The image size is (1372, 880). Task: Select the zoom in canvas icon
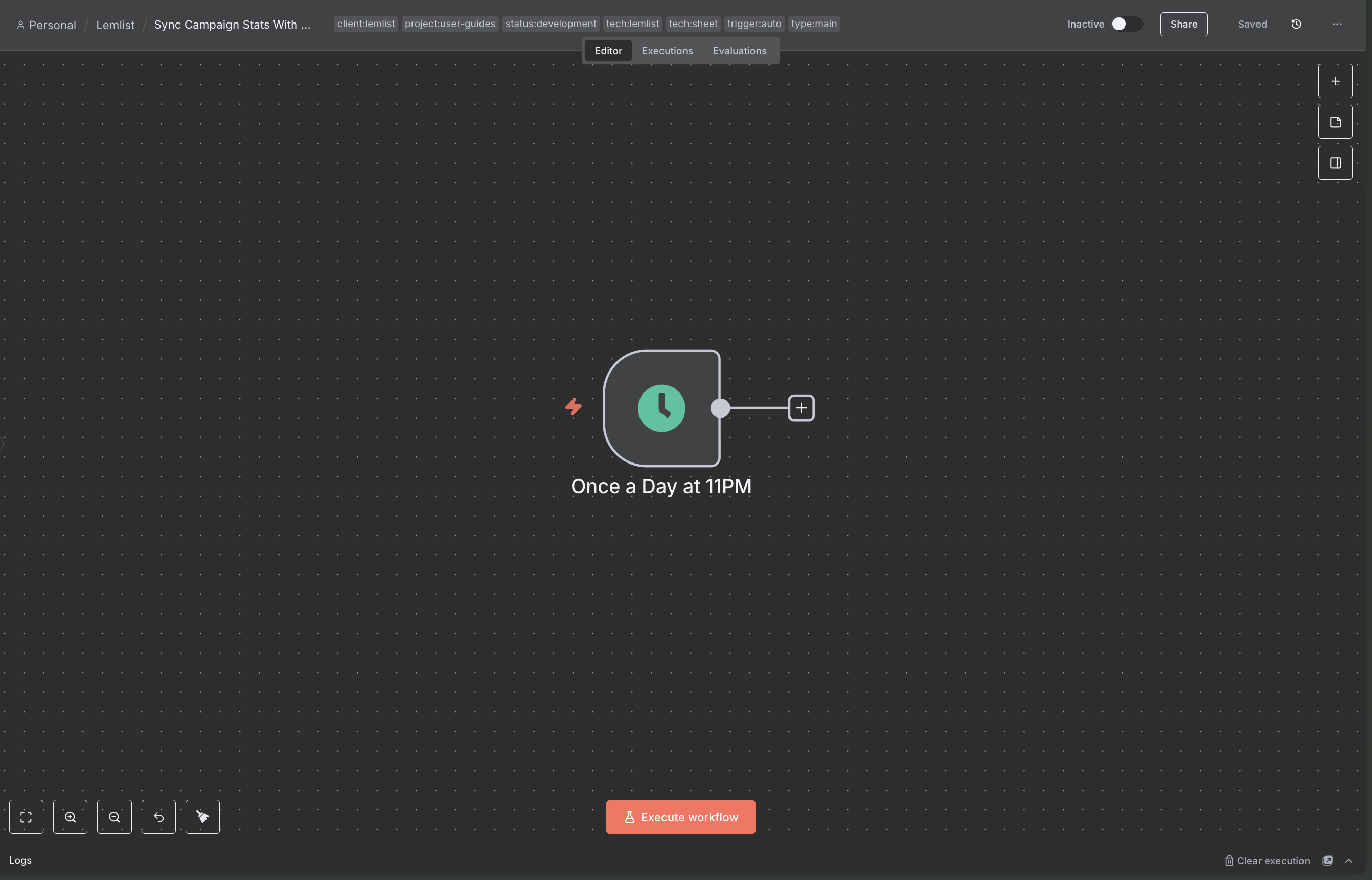pyautogui.click(x=70, y=817)
